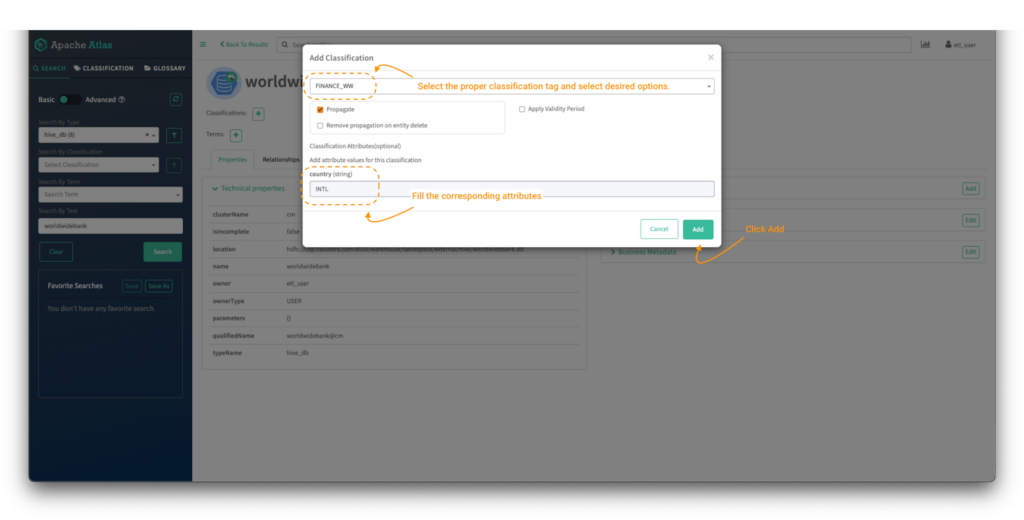Enable Remove propagation on entity delete

coord(320,126)
